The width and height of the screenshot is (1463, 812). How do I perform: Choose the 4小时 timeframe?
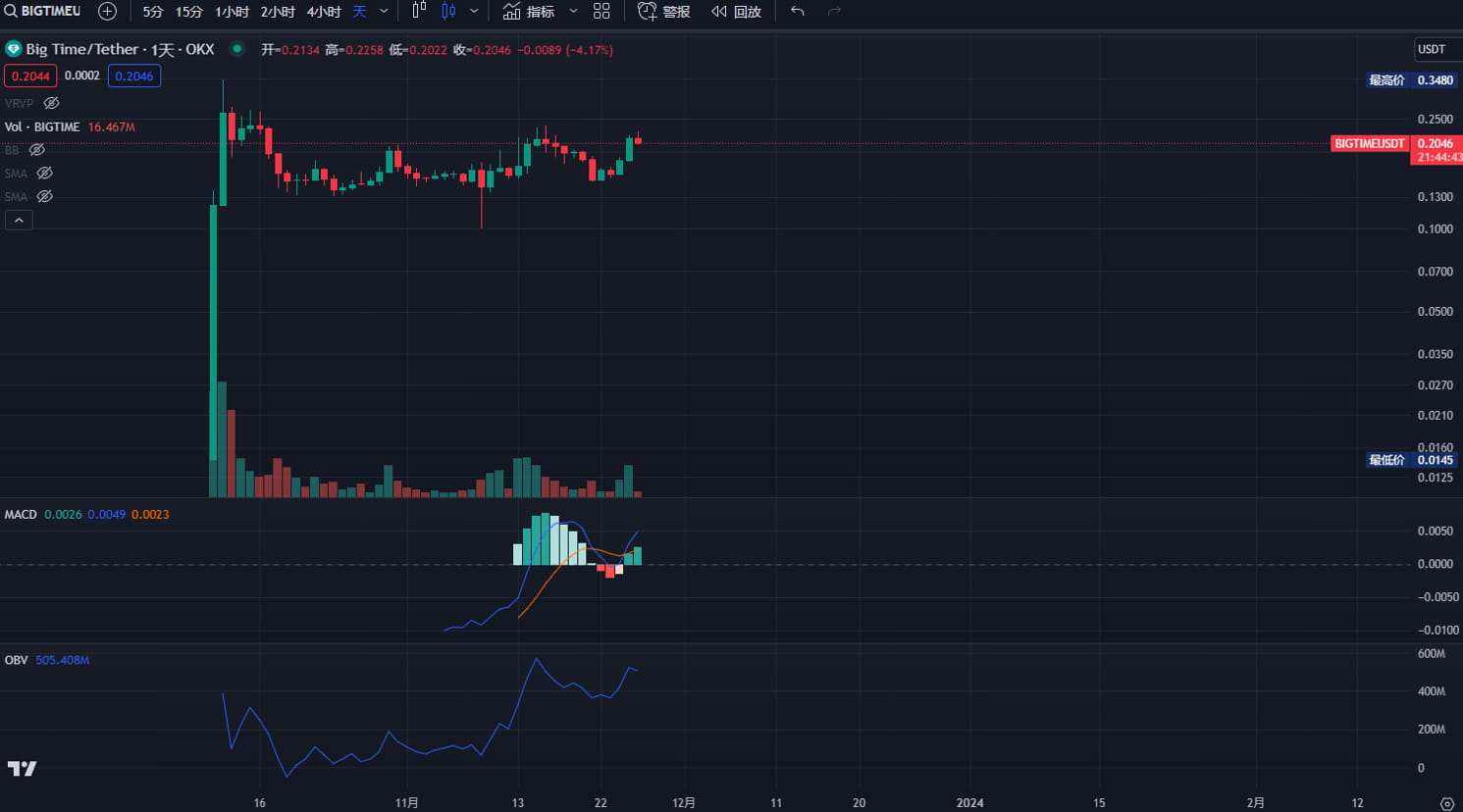[x=324, y=12]
